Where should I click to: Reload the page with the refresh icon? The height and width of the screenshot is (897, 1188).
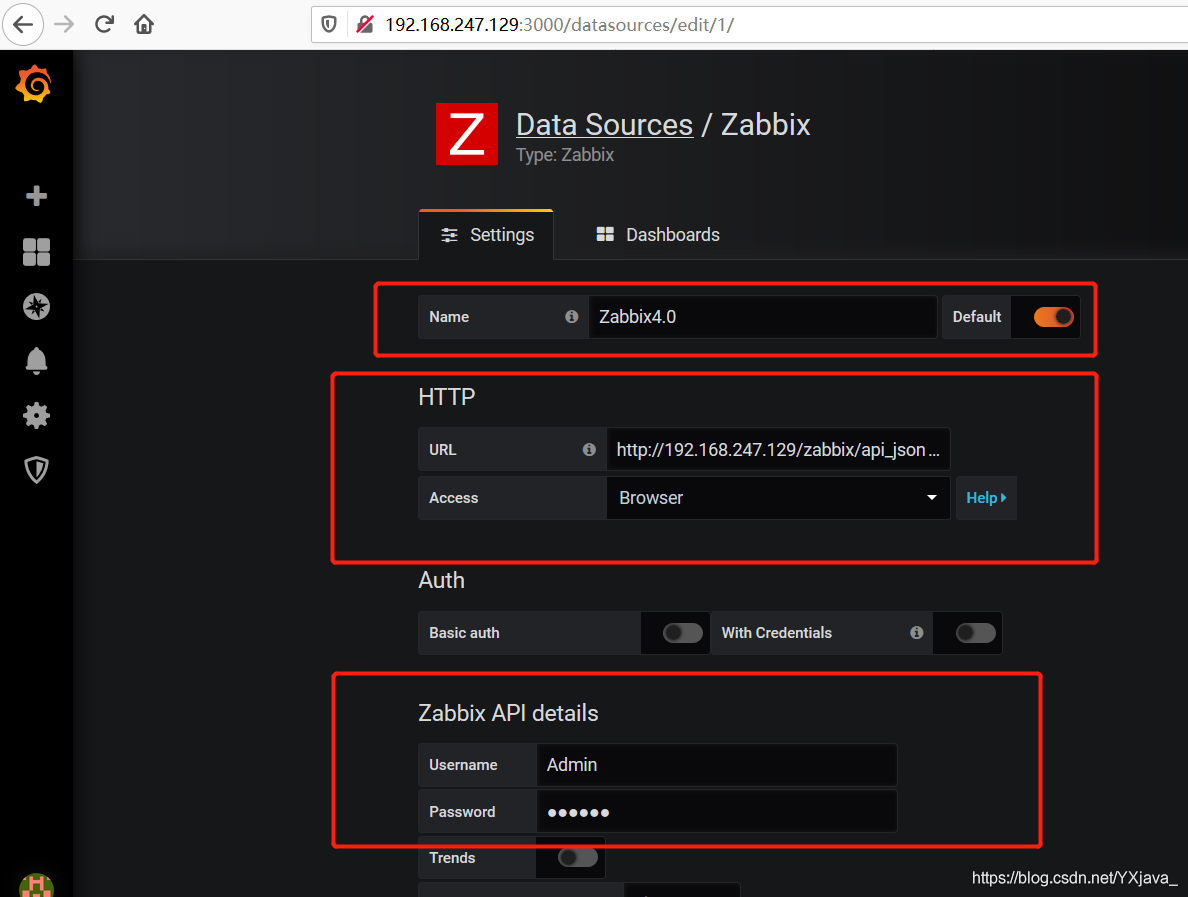click(x=105, y=24)
